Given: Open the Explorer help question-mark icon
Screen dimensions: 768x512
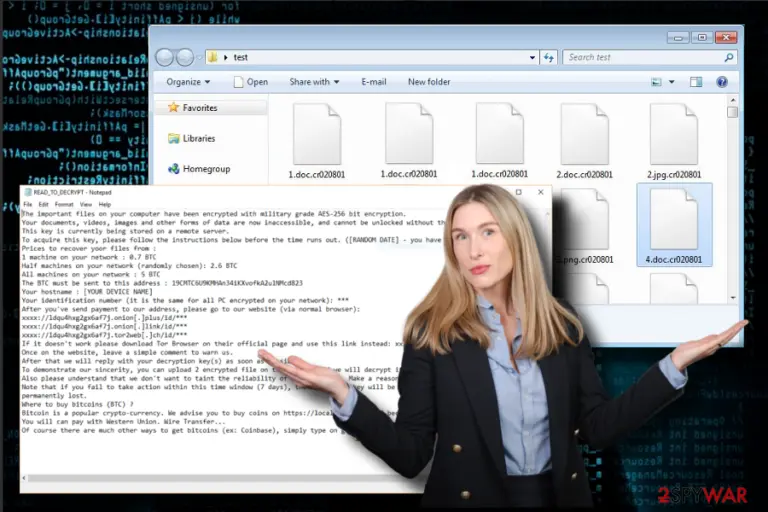Looking at the screenshot, I should 721,82.
